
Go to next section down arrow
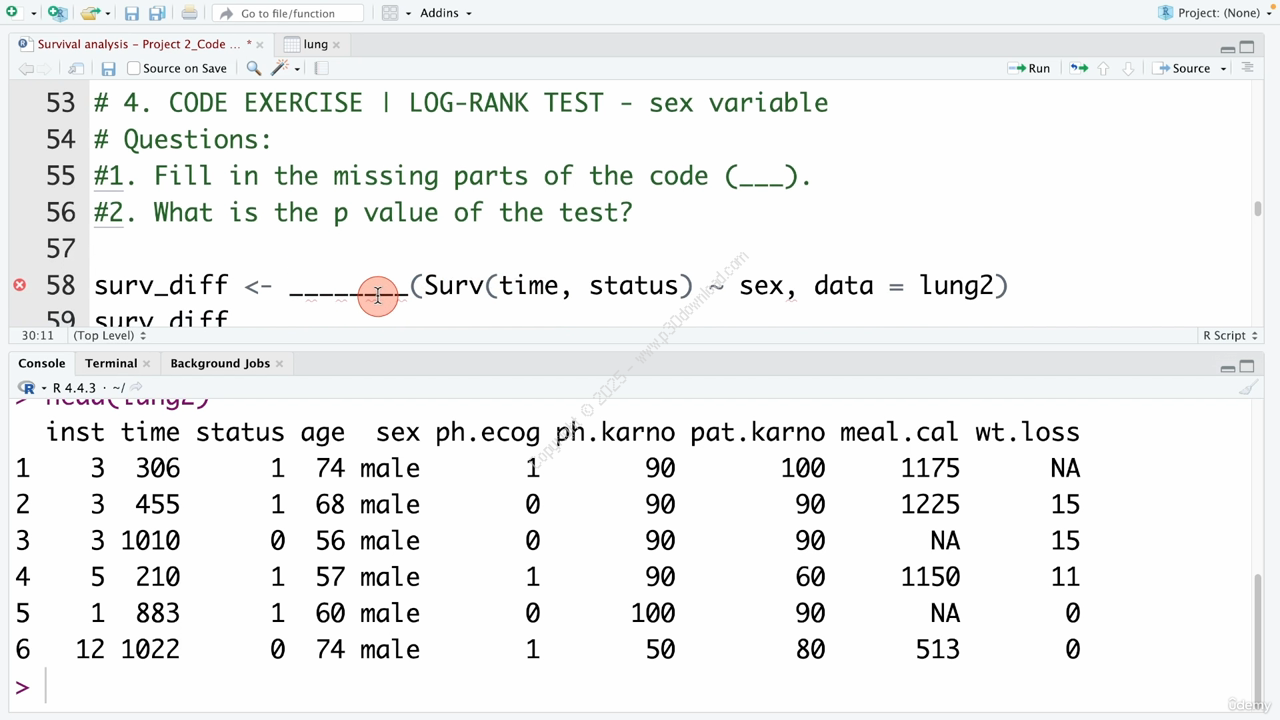[1128, 68]
